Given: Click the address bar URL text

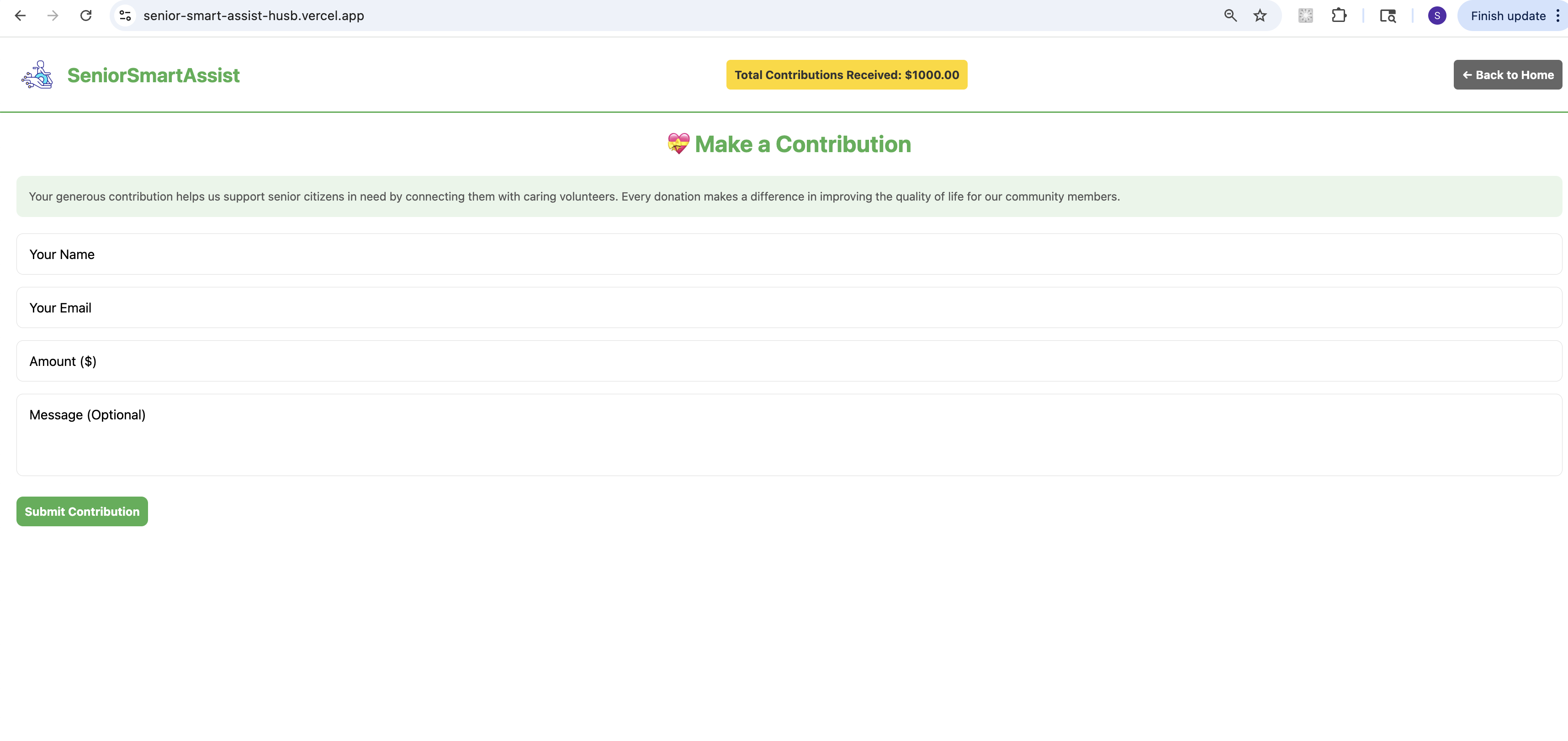Looking at the screenshot, I should (254, 16).
